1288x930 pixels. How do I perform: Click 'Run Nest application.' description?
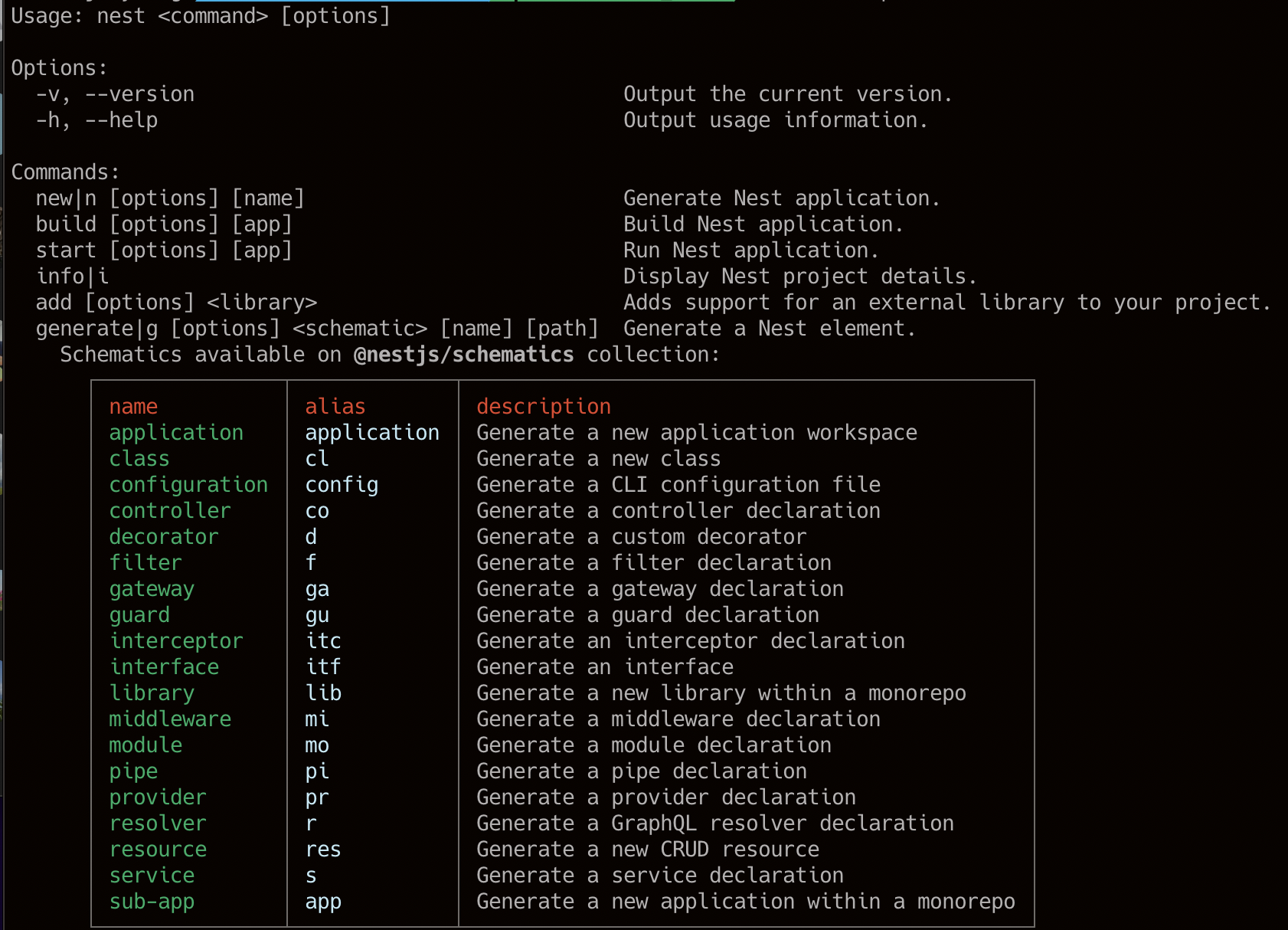tap(751, 251)
